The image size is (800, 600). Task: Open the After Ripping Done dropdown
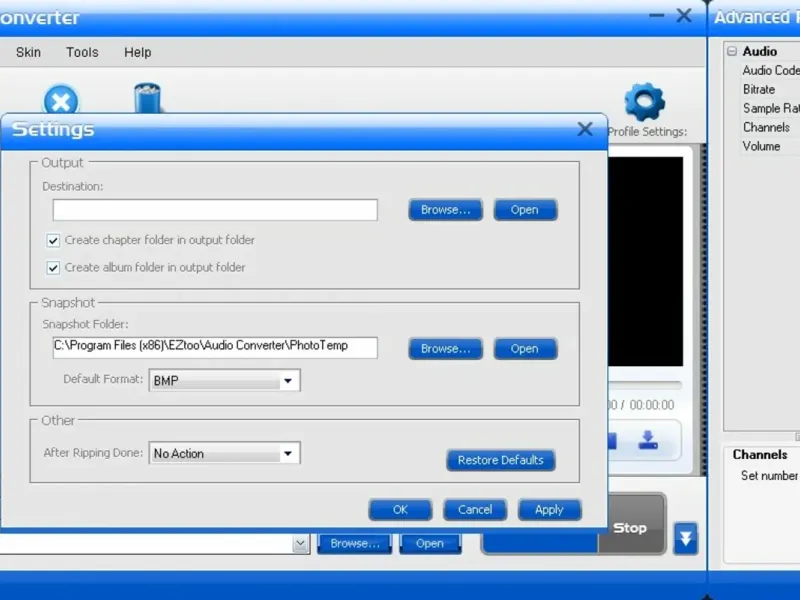tap(224, 453)
